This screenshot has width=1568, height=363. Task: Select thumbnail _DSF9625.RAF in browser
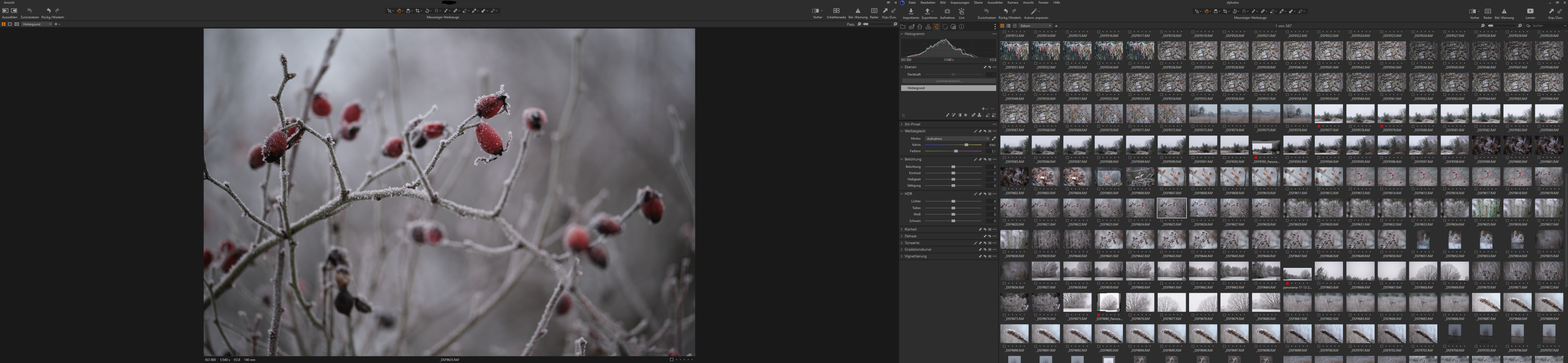click(1172, 208)
